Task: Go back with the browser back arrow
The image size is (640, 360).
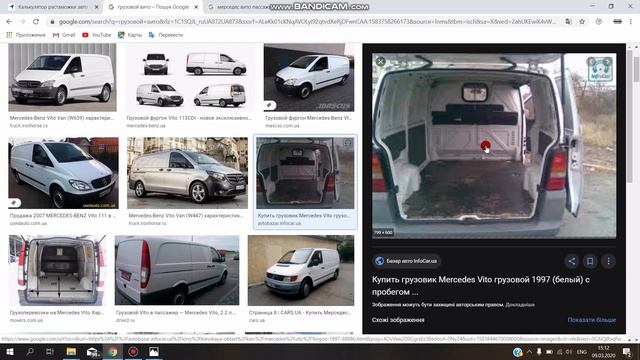Action: point(9,22)
